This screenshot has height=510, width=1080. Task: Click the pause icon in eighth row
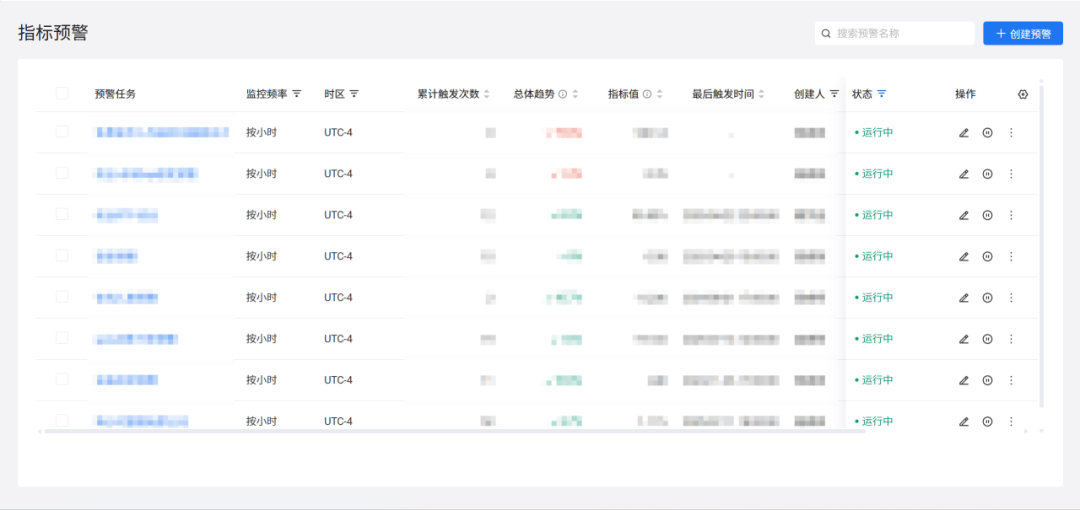tap(987, 422)
